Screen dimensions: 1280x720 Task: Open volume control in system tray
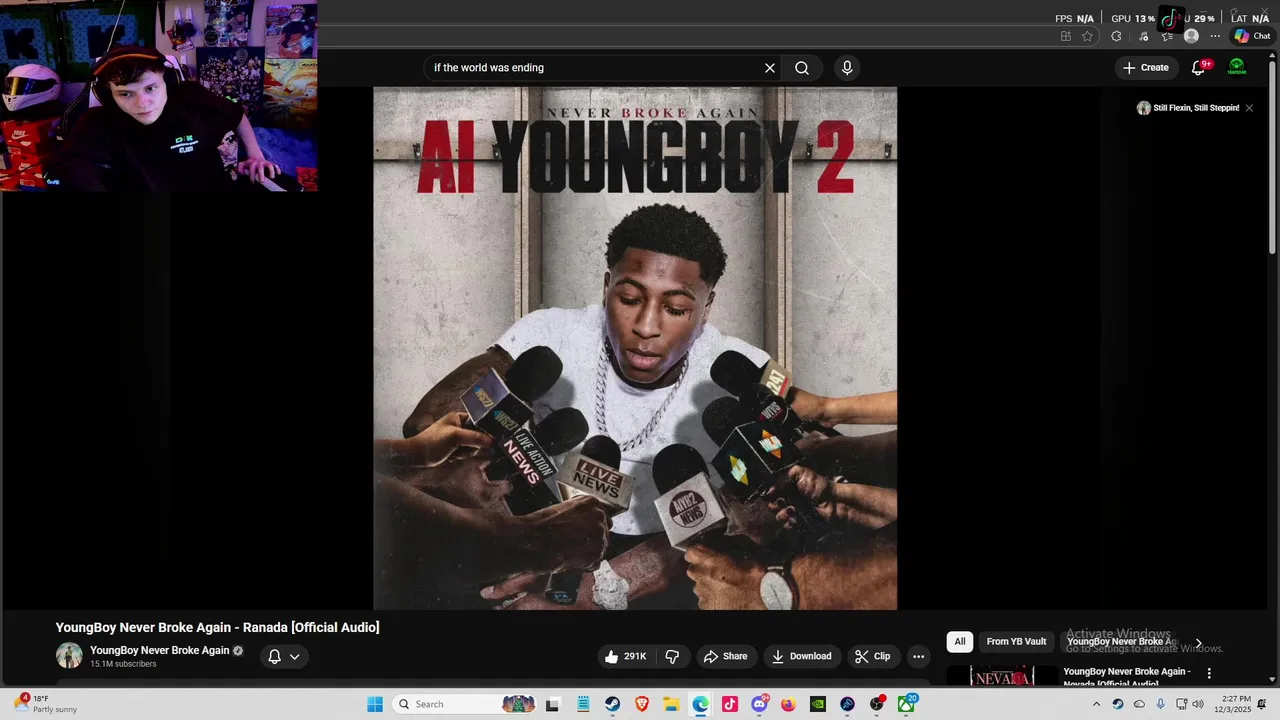pos(1198,704)
